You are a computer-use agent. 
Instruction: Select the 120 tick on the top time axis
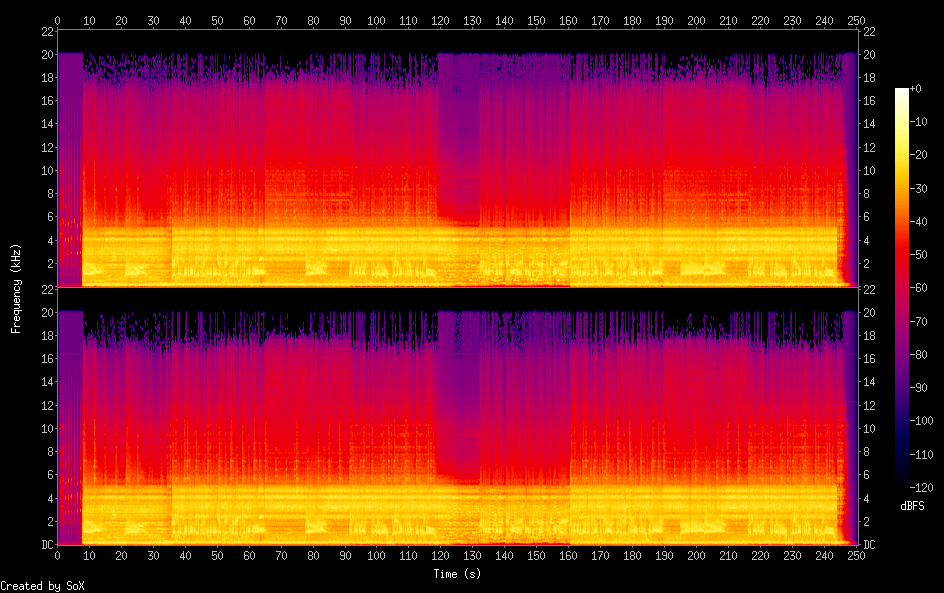441,19
